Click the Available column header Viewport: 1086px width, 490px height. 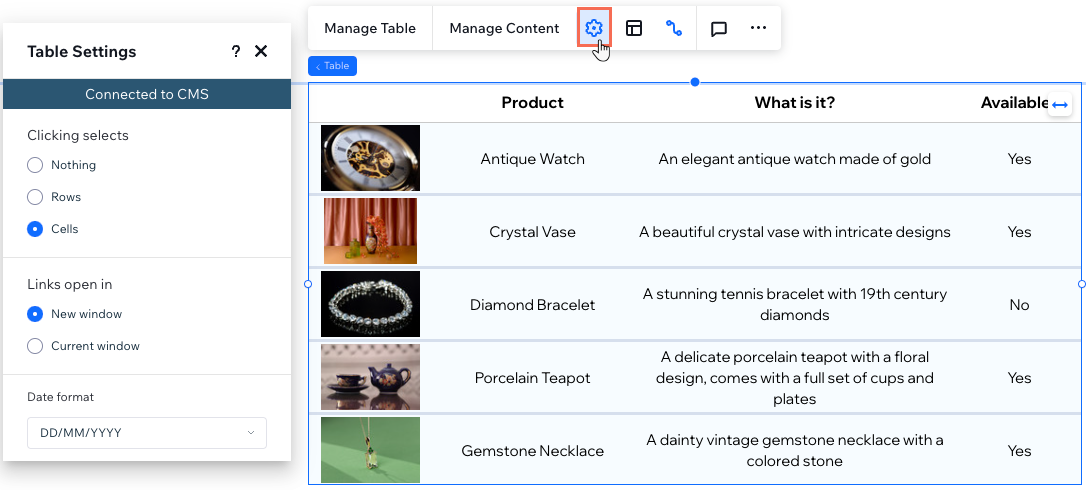point(1015,103)
